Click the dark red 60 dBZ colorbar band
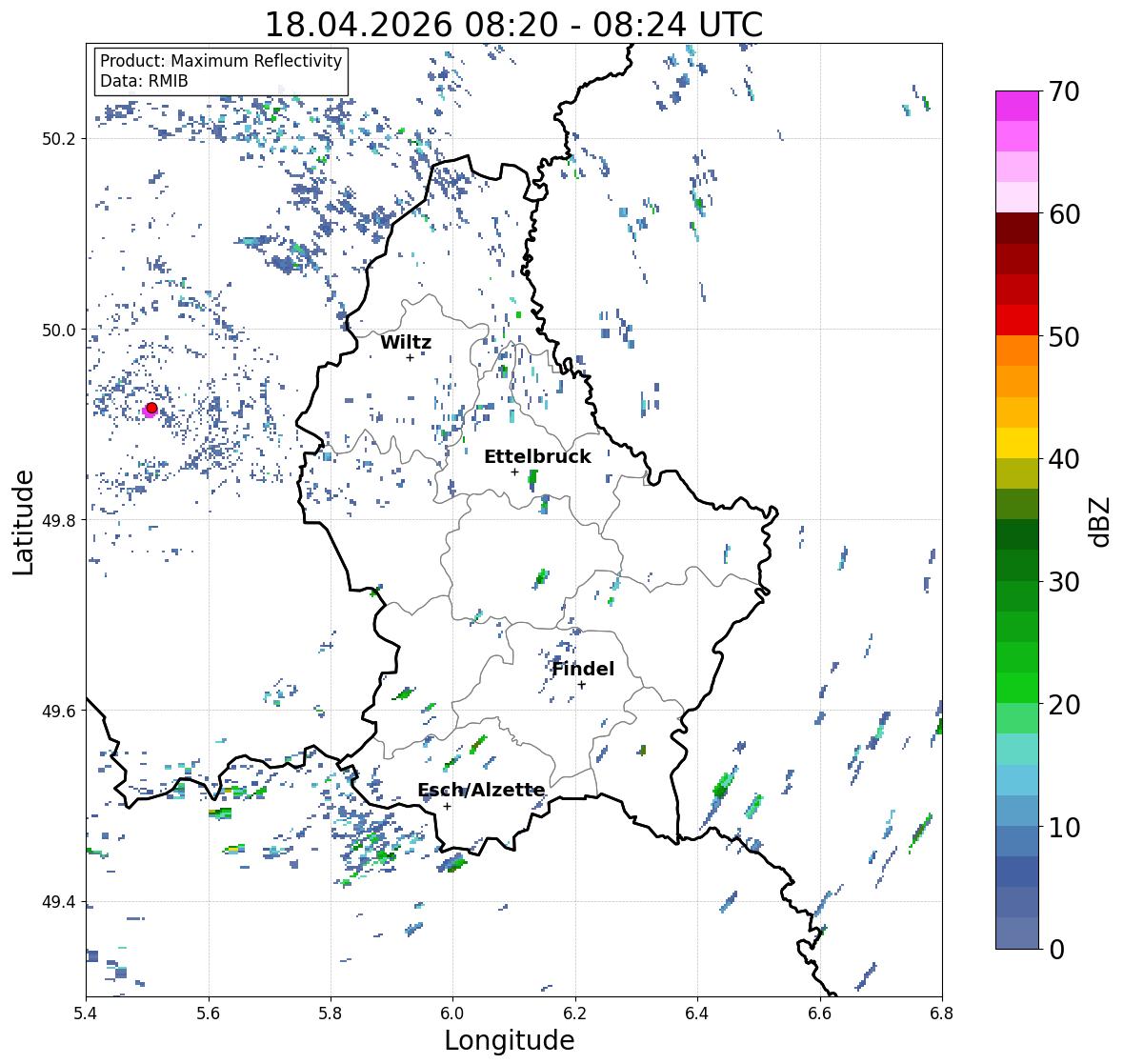This screenshot has height=1064, width=1123. (1017, 228)
